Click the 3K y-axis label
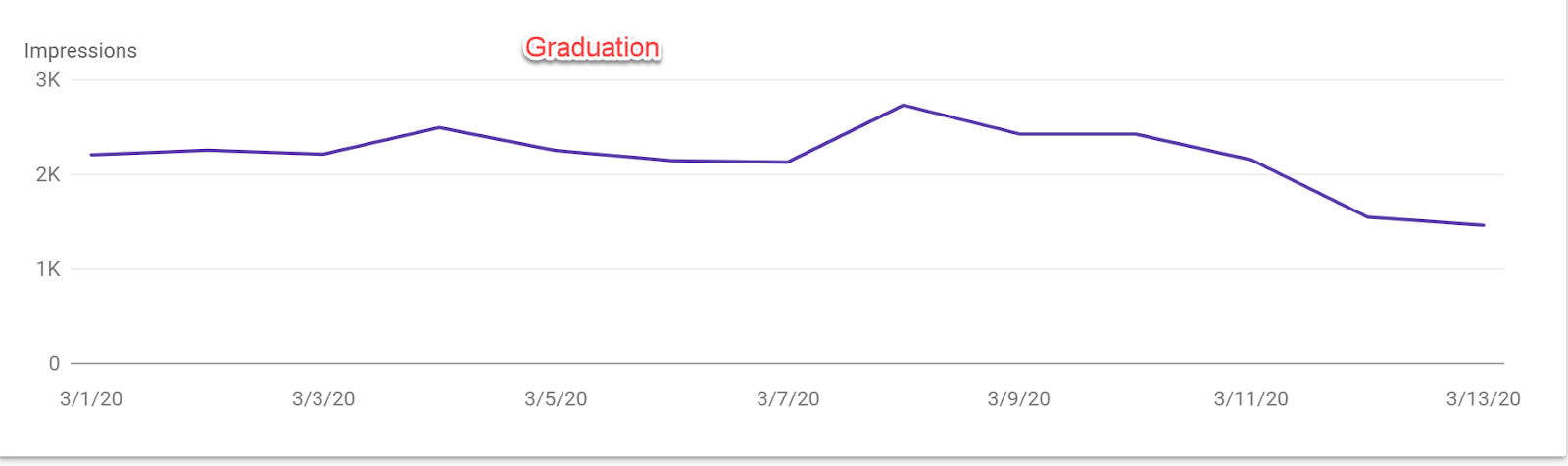 [x=48, y=80]
